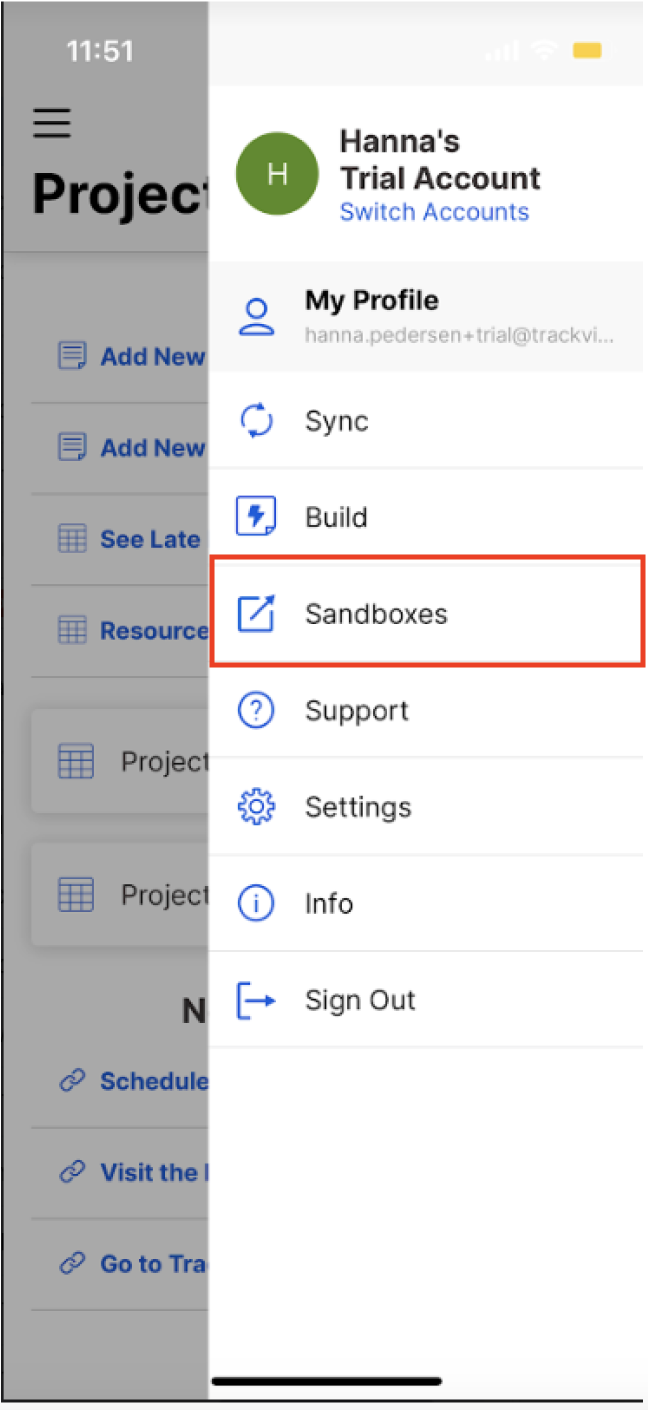Click the Sign Out arrow icon

tap(256, 1000)
